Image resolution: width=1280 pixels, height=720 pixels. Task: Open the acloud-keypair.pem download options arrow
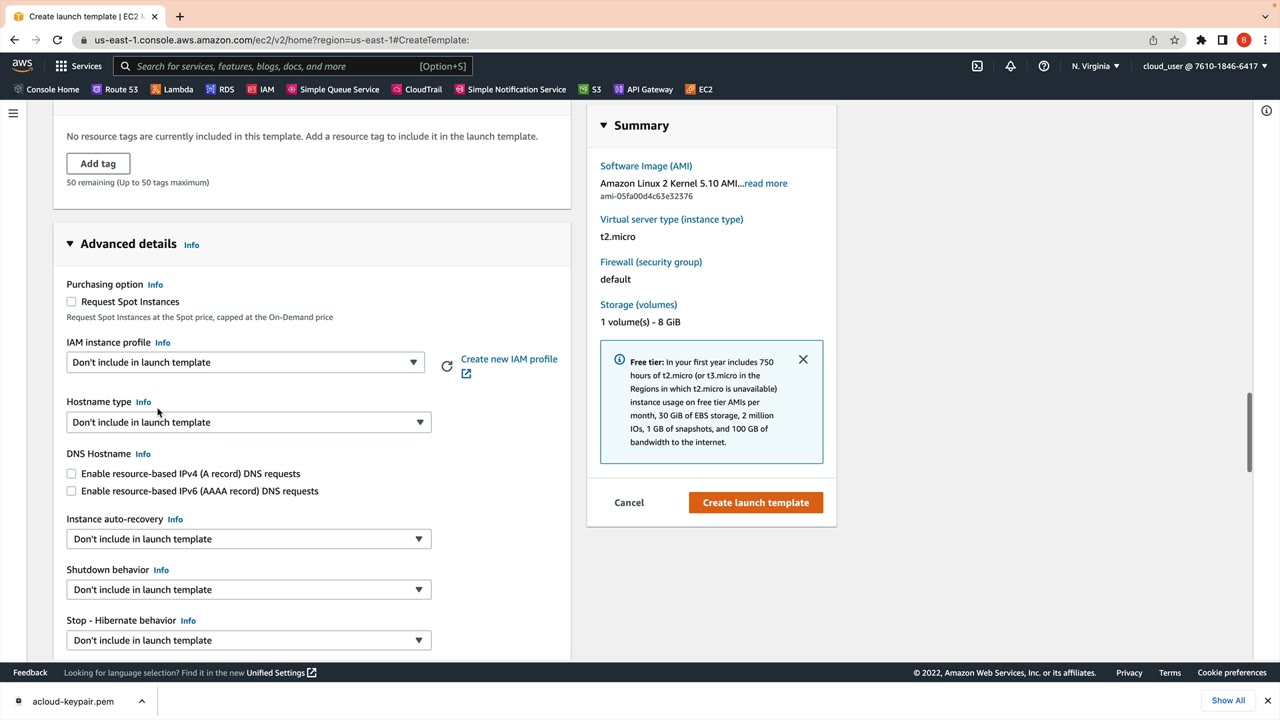coord(142,701)
